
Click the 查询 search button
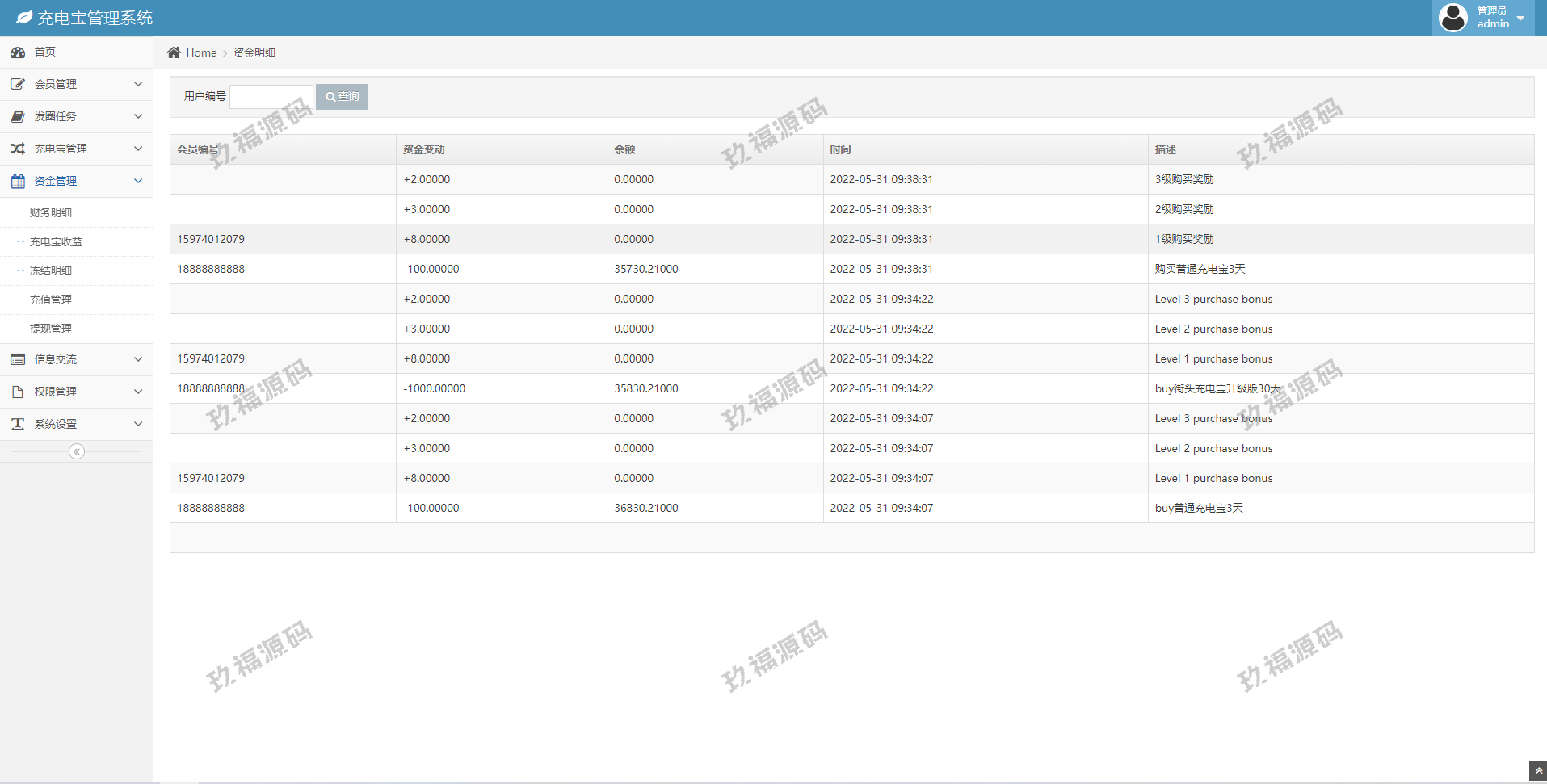(x=342, y=97)
